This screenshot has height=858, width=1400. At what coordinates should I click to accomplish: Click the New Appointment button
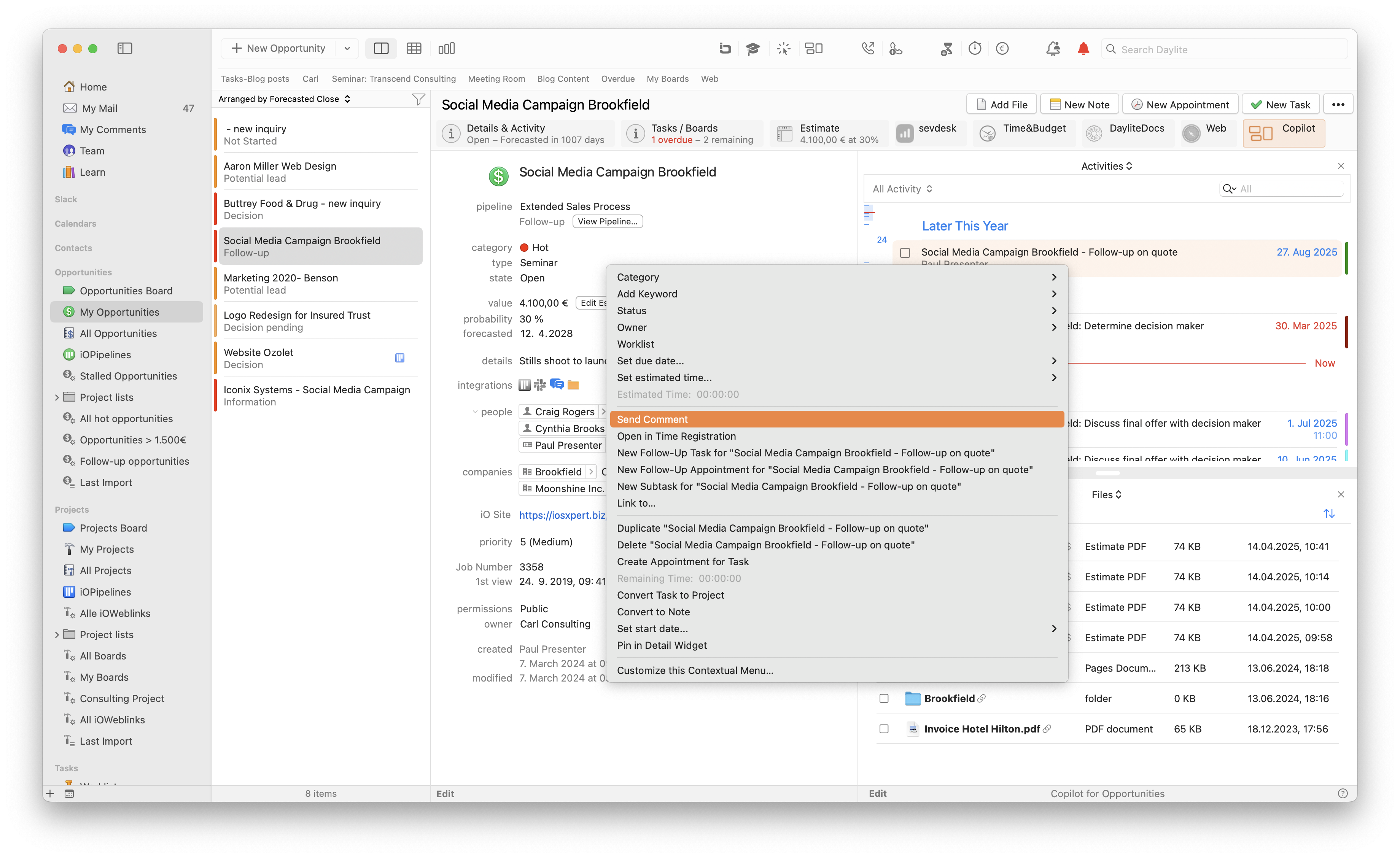tap(1180, 105)
